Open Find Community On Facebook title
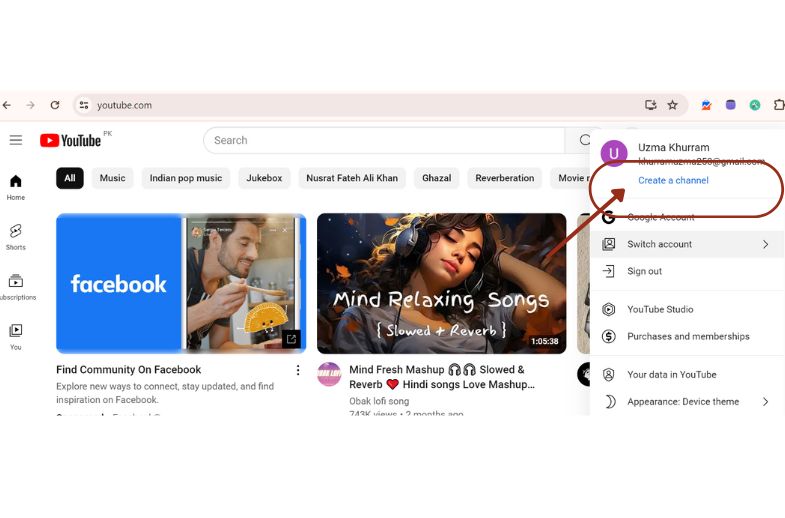The height and width of the screenshot is (518, 785). (x=129, y=370)
